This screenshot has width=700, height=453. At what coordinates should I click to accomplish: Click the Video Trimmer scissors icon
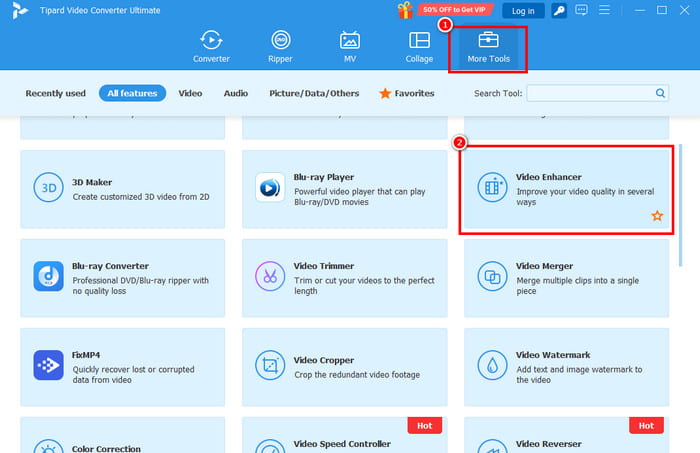point(270,276)
